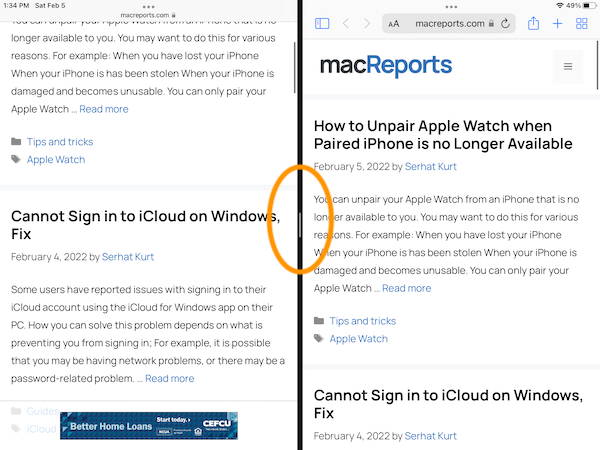Click the folder icon beside Tips and tricks, right window
This screenshot has height=450, width=600.
pyautogui.click(x=319, y=321)
